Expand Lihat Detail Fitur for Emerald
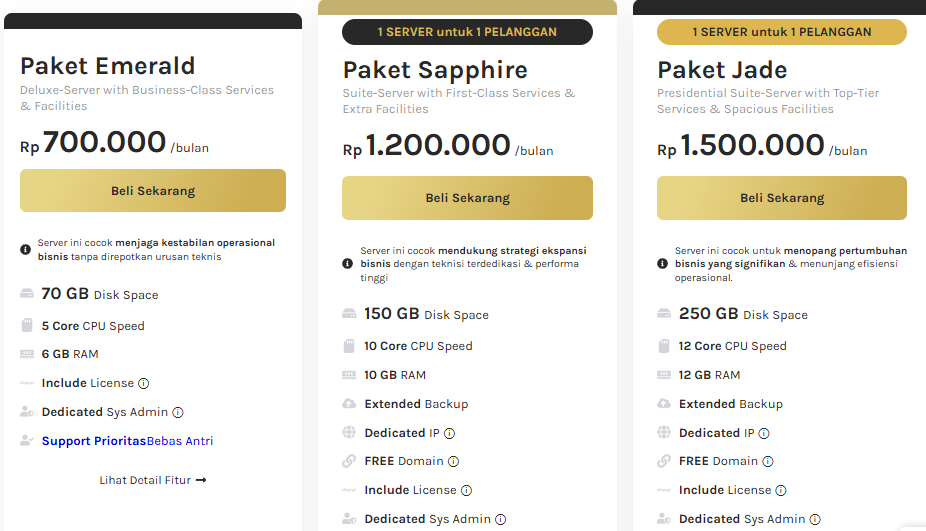926x531 pixels. tap(152, 480)
